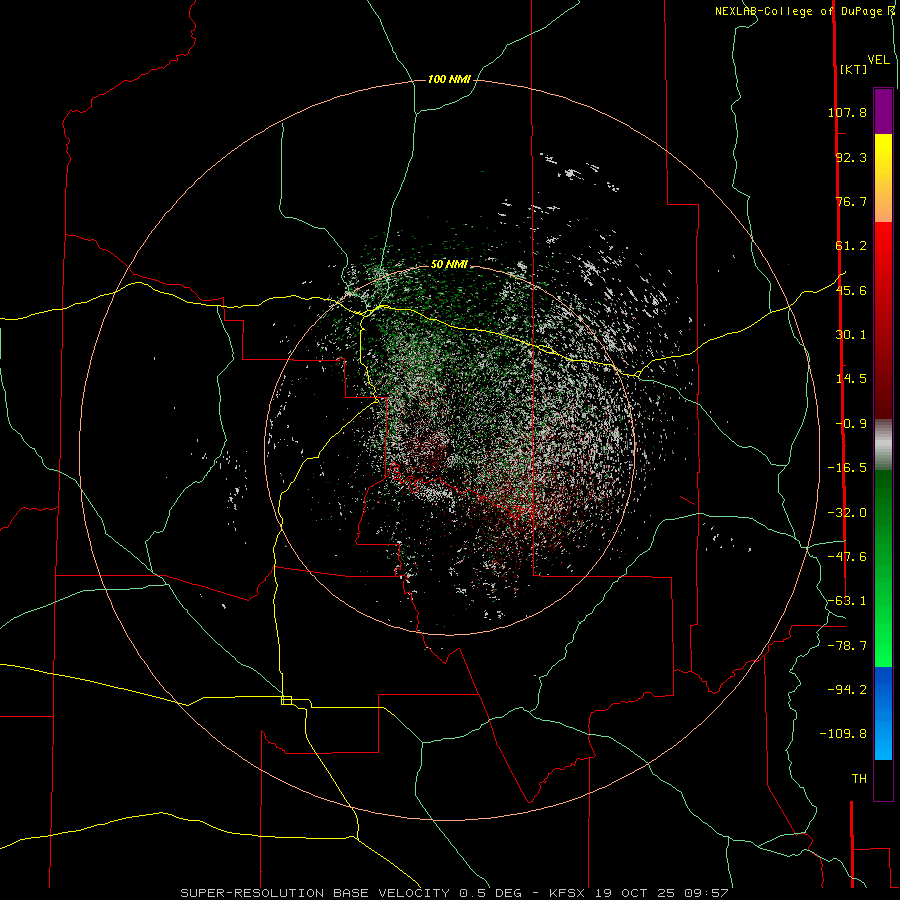Click the Super-Resolution Base Velocity caption text
Viewport: 900px width, 900px height.
pos(455,893)
